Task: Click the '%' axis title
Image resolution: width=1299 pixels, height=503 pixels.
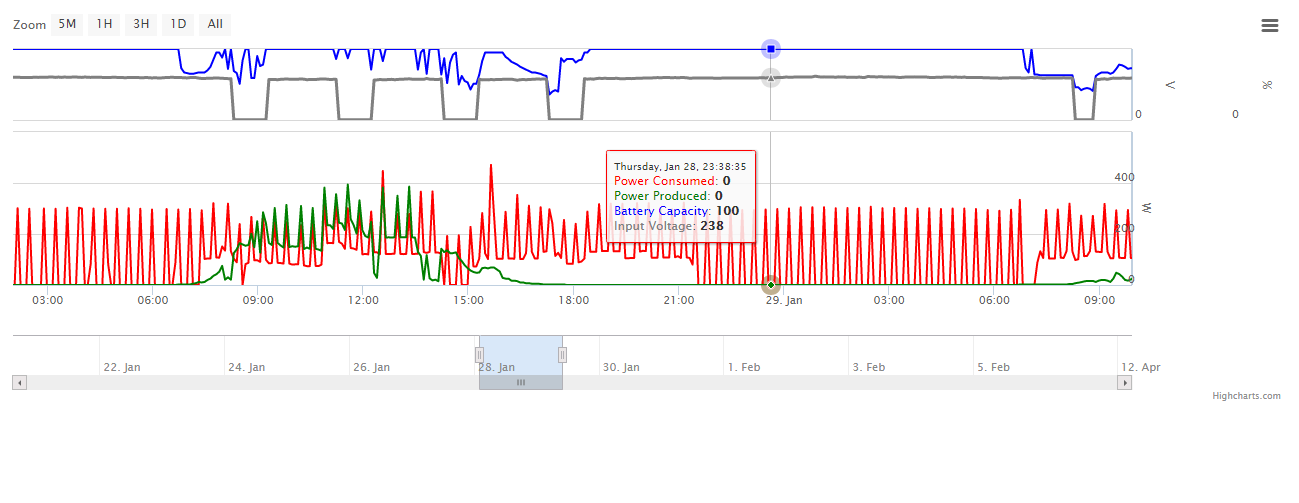Action: (1268, 85)
